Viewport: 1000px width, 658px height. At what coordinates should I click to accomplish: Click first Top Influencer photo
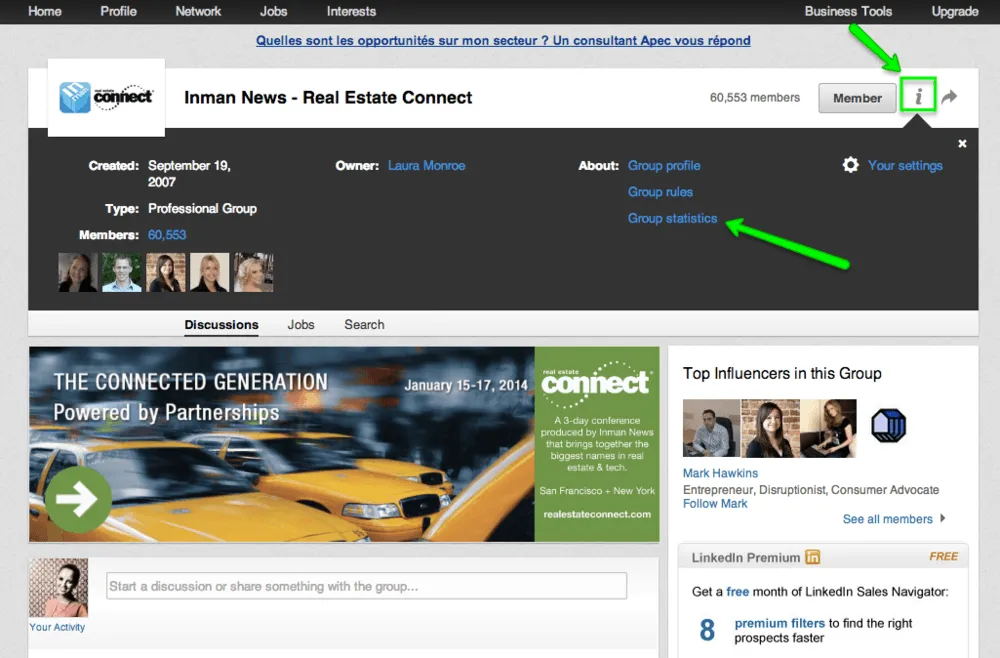[x=712, y=428]
